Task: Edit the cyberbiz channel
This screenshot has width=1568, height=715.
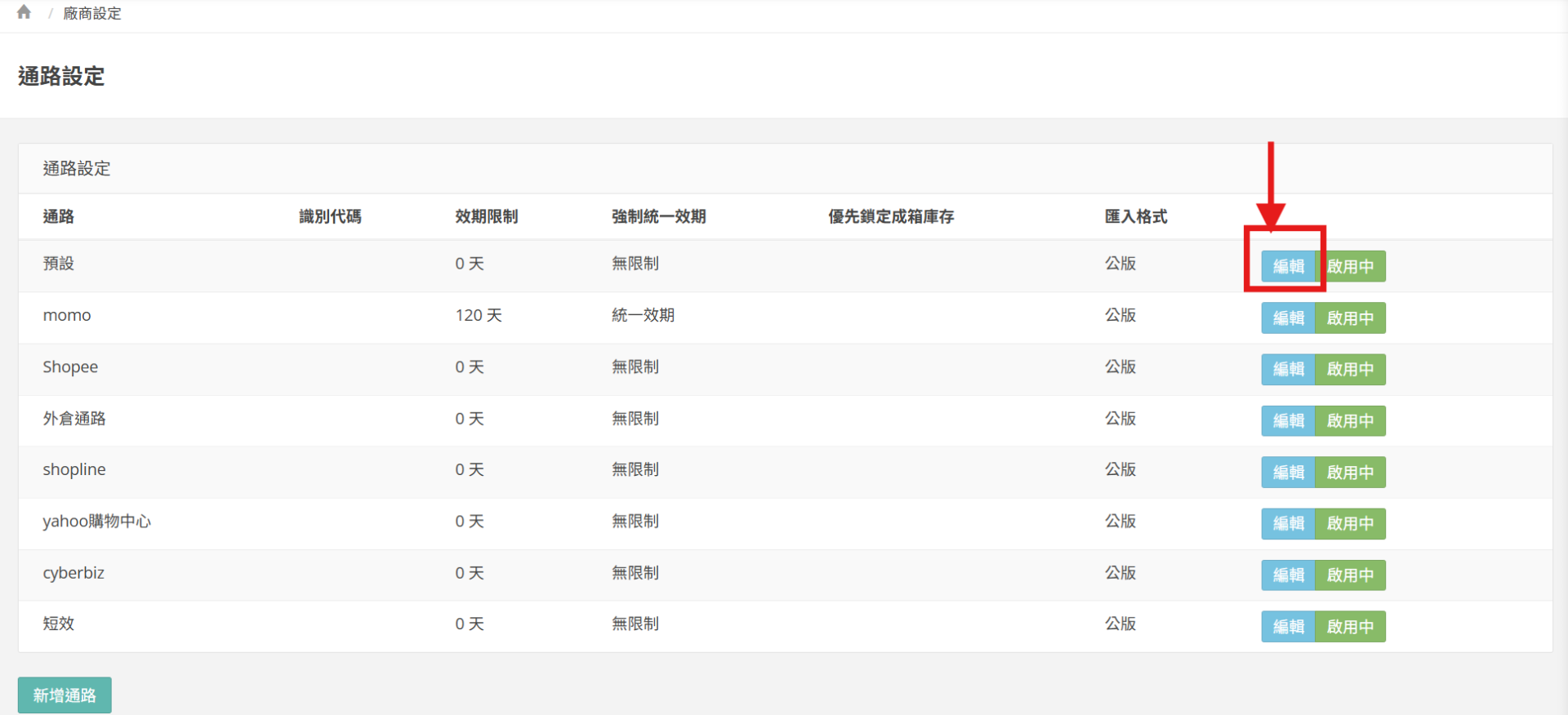Action: coord(1288,575)
